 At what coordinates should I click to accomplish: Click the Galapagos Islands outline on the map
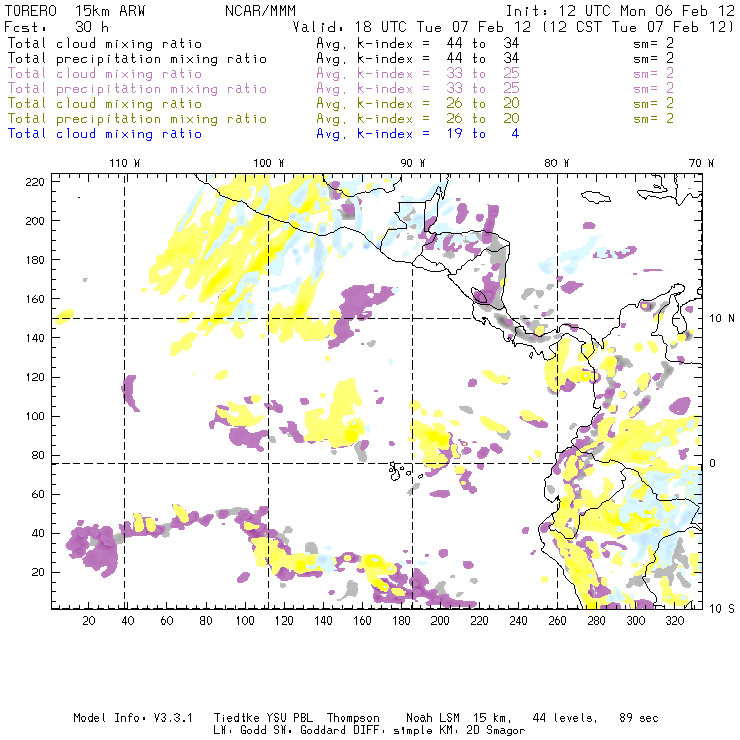(x=400, y=468)
